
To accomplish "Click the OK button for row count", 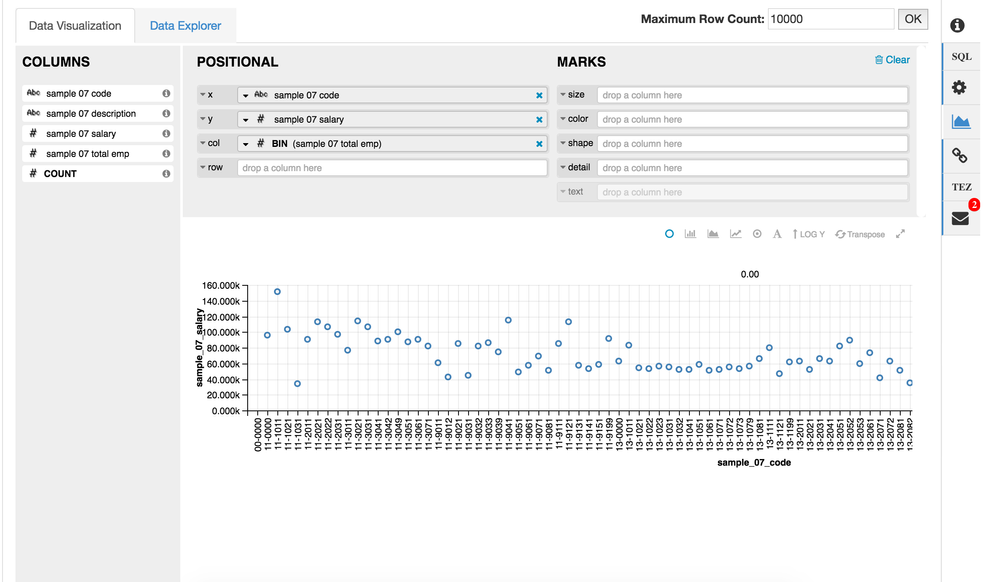I will coord(913,19).
